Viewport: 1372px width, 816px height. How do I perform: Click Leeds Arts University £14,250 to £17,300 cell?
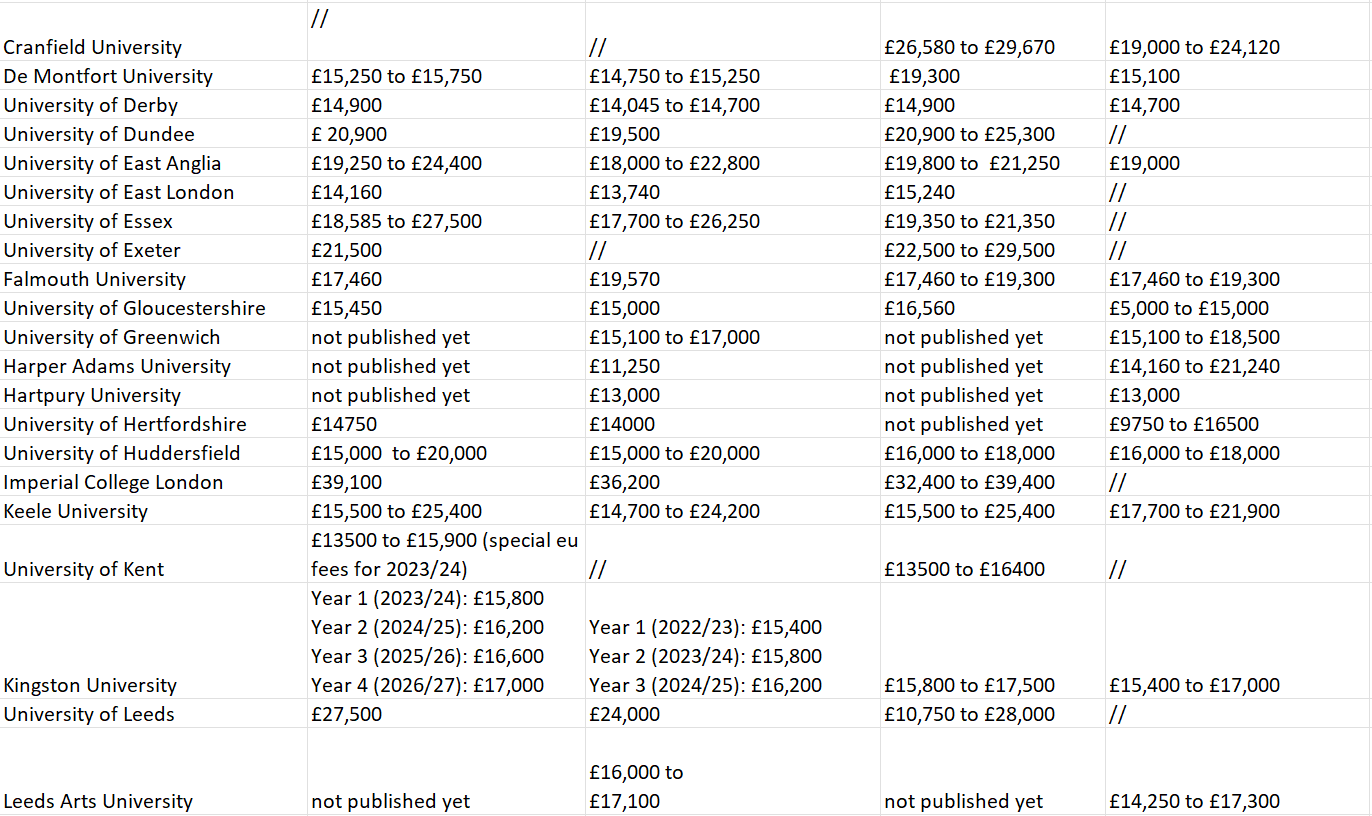click(x=1194, y=801)
